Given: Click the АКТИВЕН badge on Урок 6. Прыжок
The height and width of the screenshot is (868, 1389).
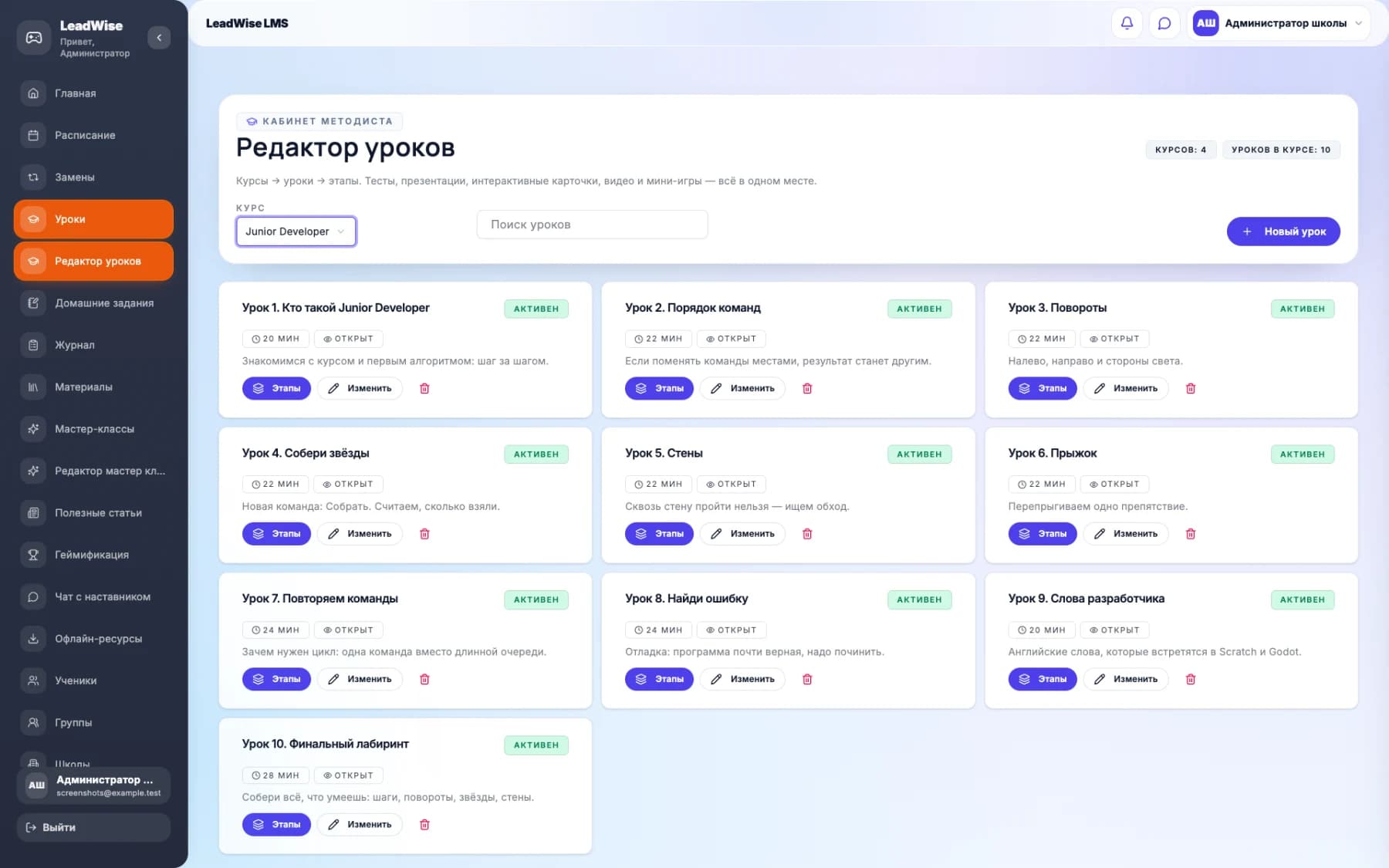Looking at the screenshot, I should tap(1303, 454).
